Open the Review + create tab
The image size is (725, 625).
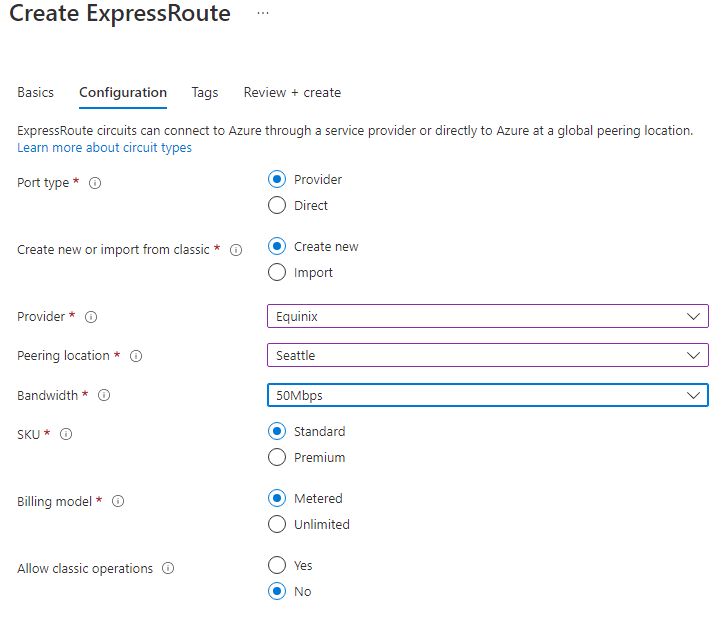coord(292,92)
